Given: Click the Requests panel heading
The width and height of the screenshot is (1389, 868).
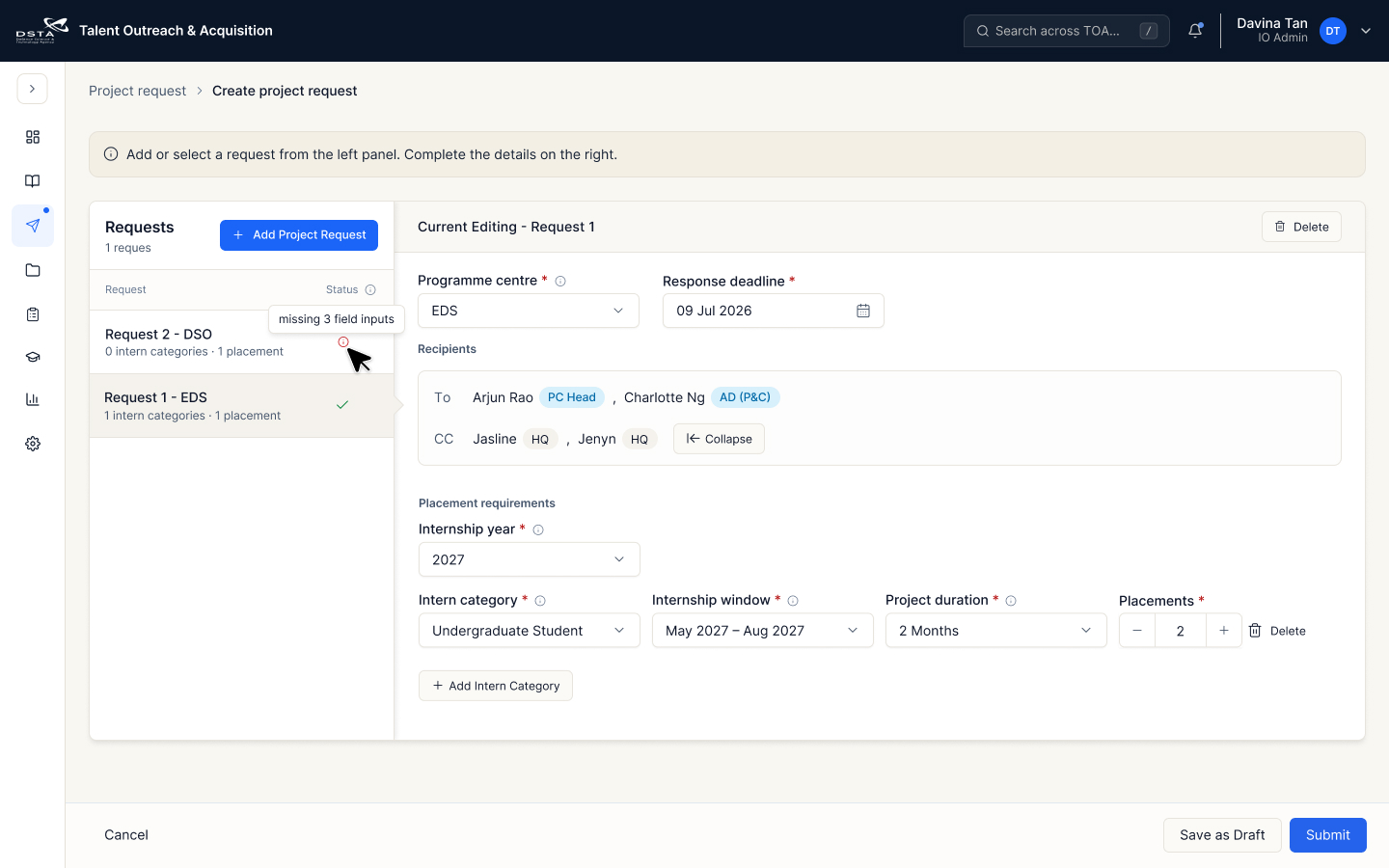Looking at the screenshot, I should [140, 228].
